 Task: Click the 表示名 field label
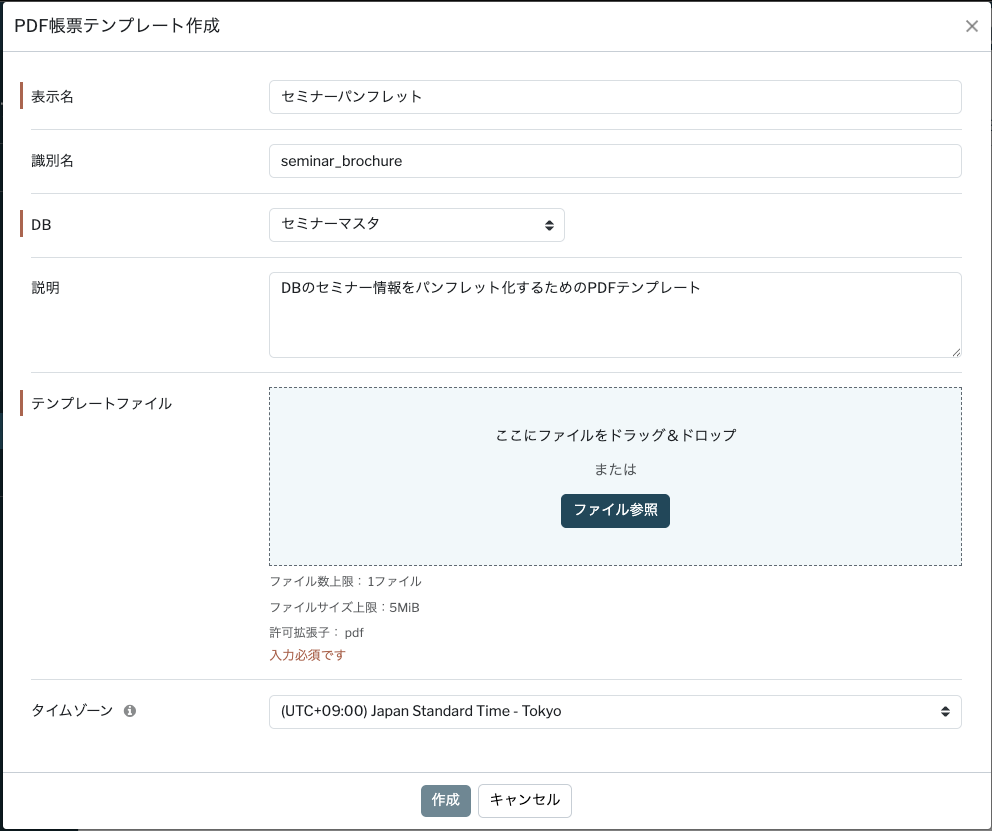coord(53,97)
